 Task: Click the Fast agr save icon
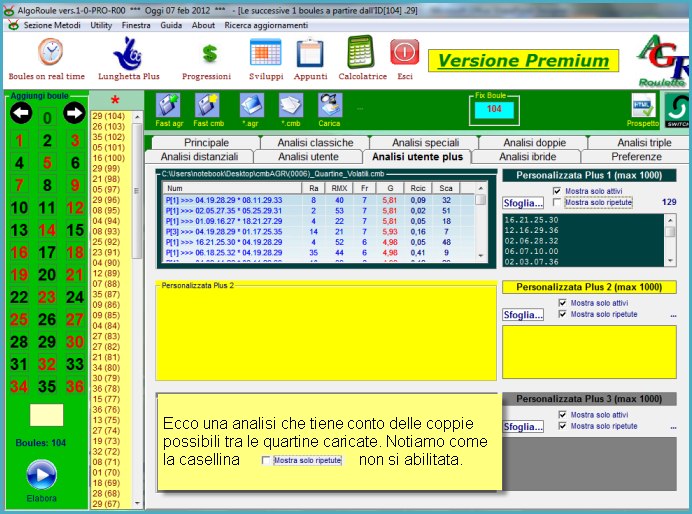(x=168, y=105)
